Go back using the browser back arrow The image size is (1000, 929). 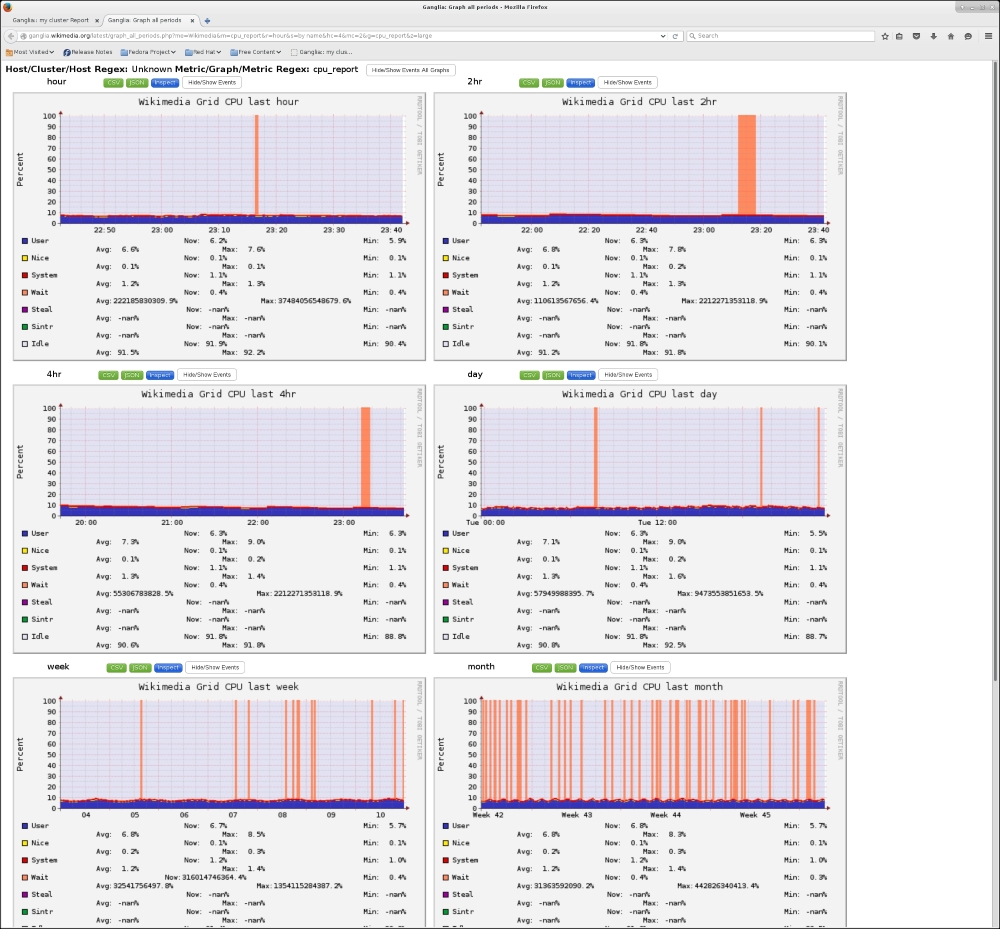11,36
